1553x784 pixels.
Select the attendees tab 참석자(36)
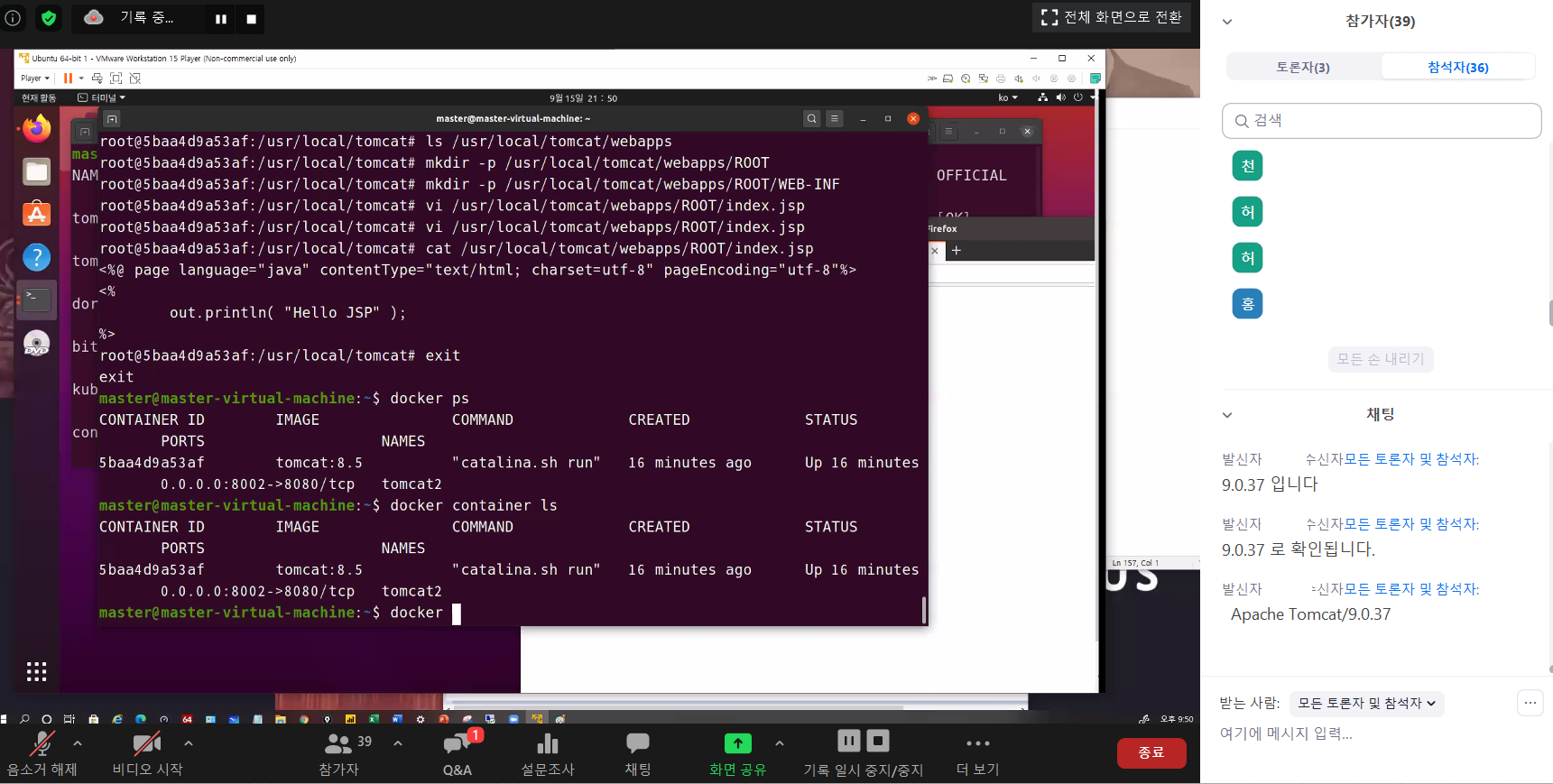pos(1457,67)
